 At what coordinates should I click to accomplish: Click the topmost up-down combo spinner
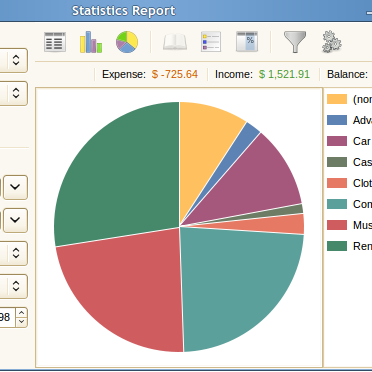coord(16,60)
